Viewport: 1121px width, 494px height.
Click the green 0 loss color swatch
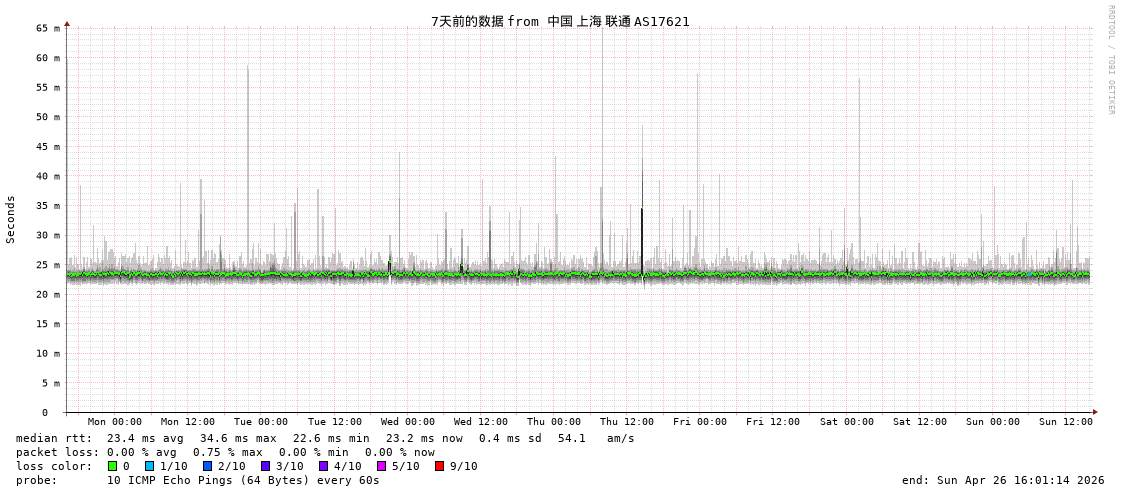tap(113, 466)
